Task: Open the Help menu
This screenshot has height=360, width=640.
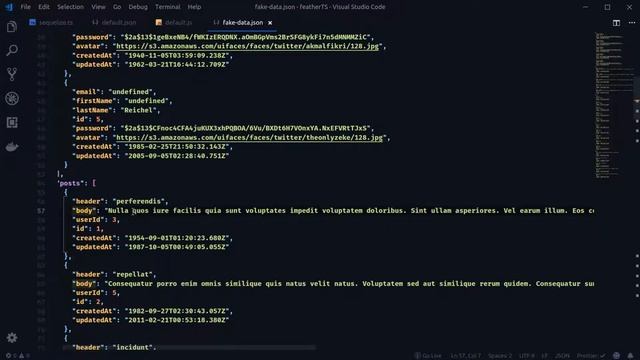Action: tap(194, 7)
